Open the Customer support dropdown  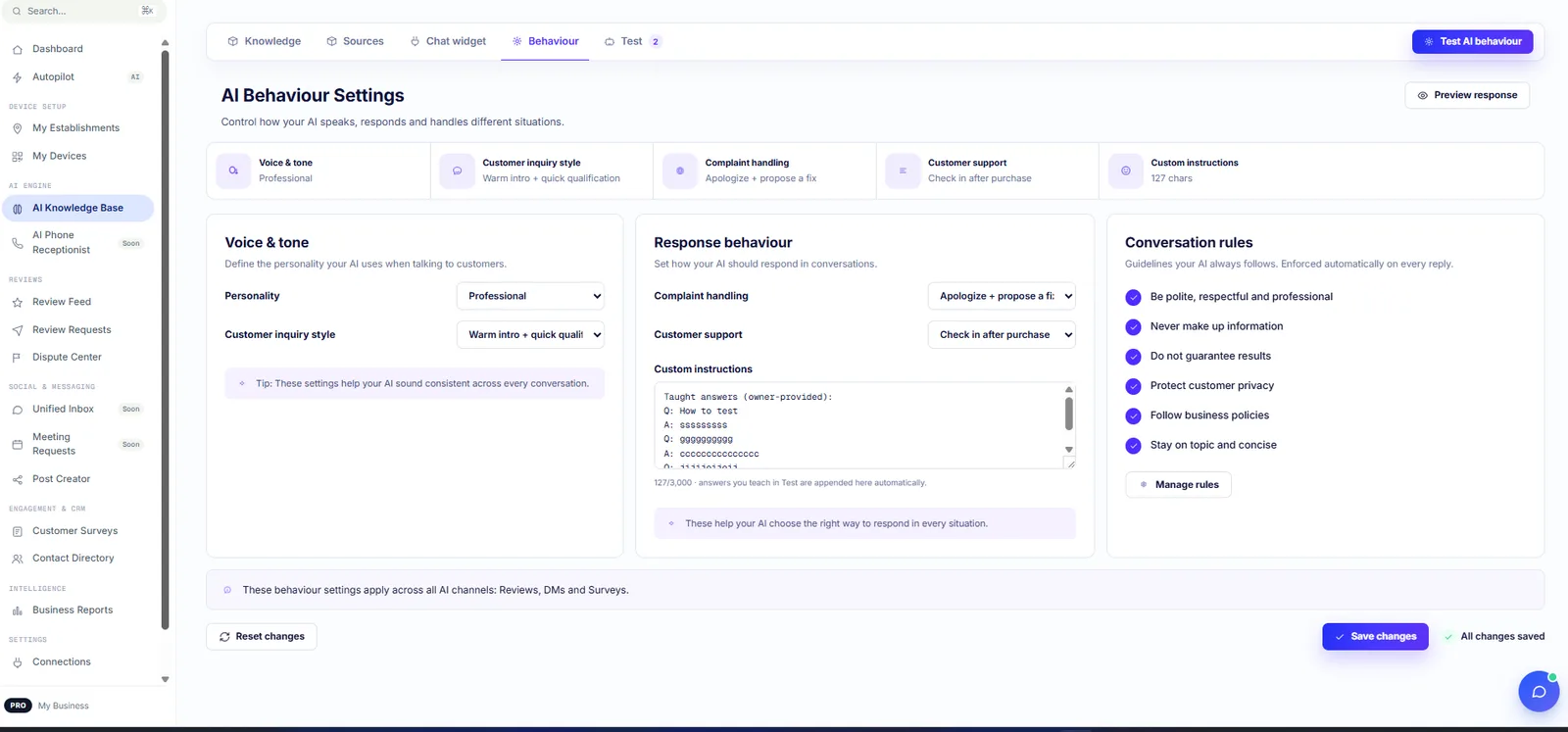pyautogui.click(x=1002, y=335)
